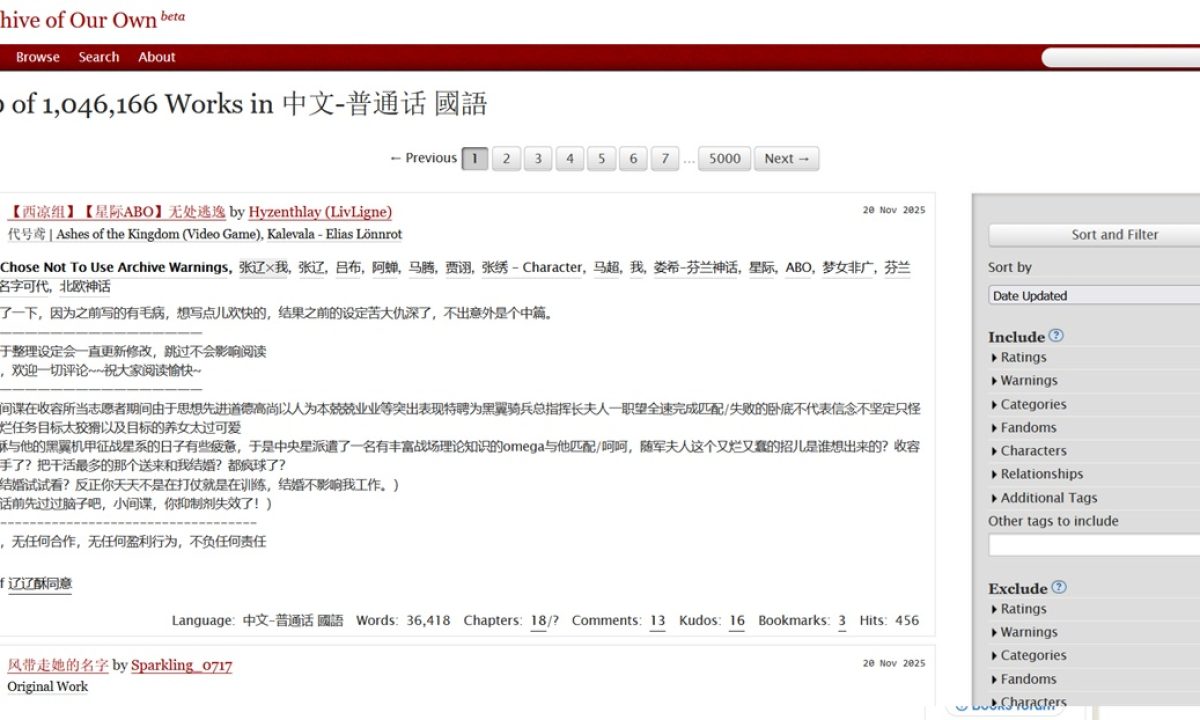Open the Sort by dropdown showing Date Updated
The height and width of the screenshot is (720, 1200).
tap(1092, 295)
